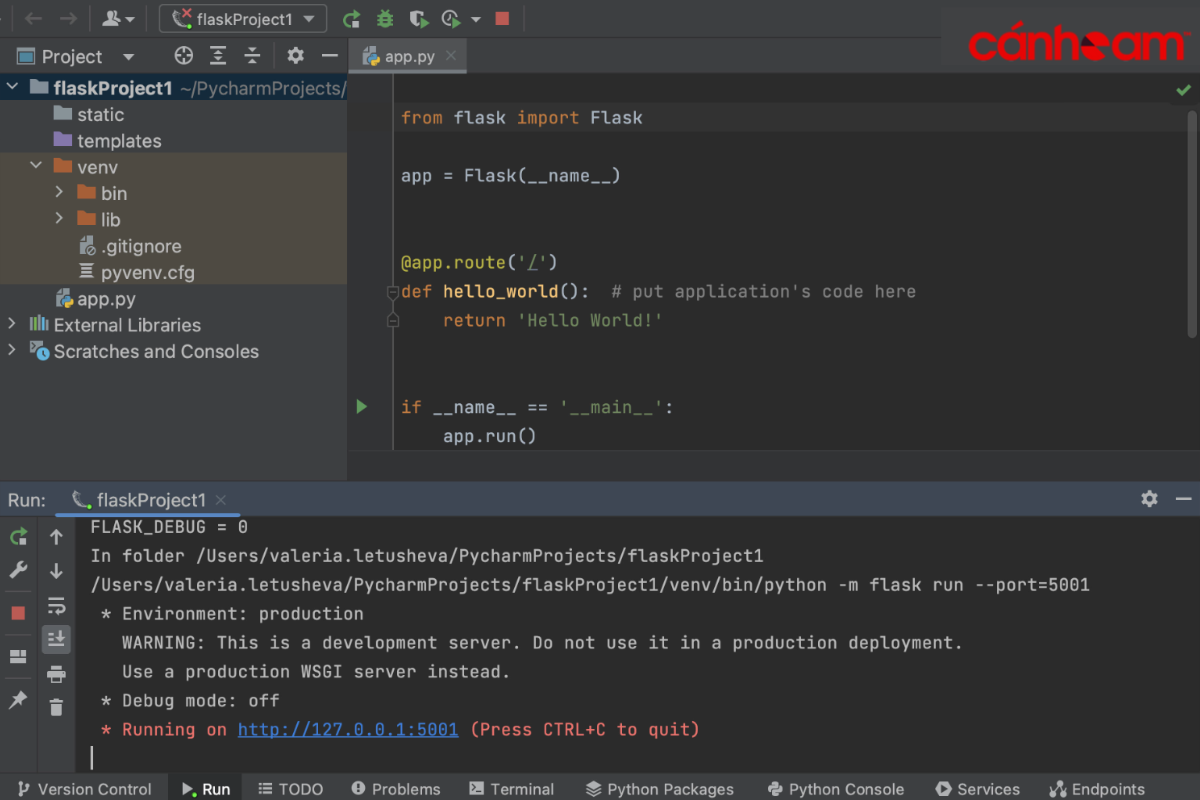This screenshot has width=1200, height=800.
Task: Click the Run tool window button
Action: click(206, 789)
